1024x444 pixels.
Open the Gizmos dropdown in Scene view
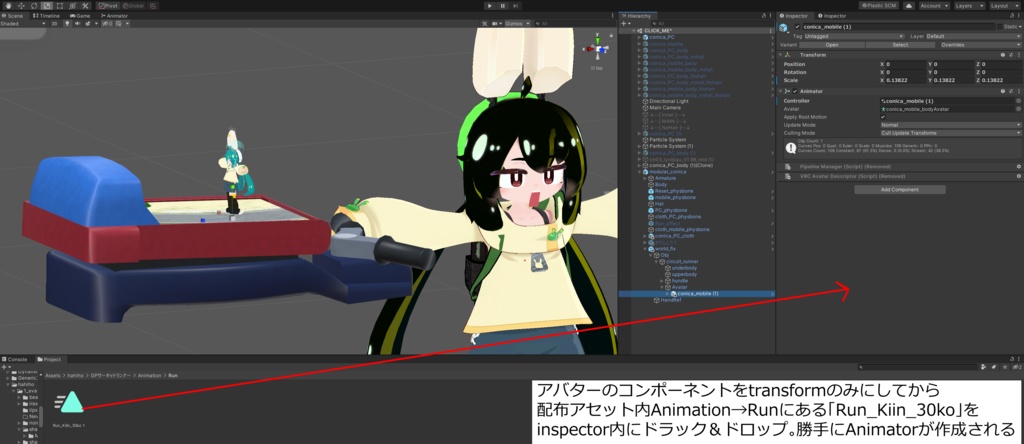(x=518, y=24)
